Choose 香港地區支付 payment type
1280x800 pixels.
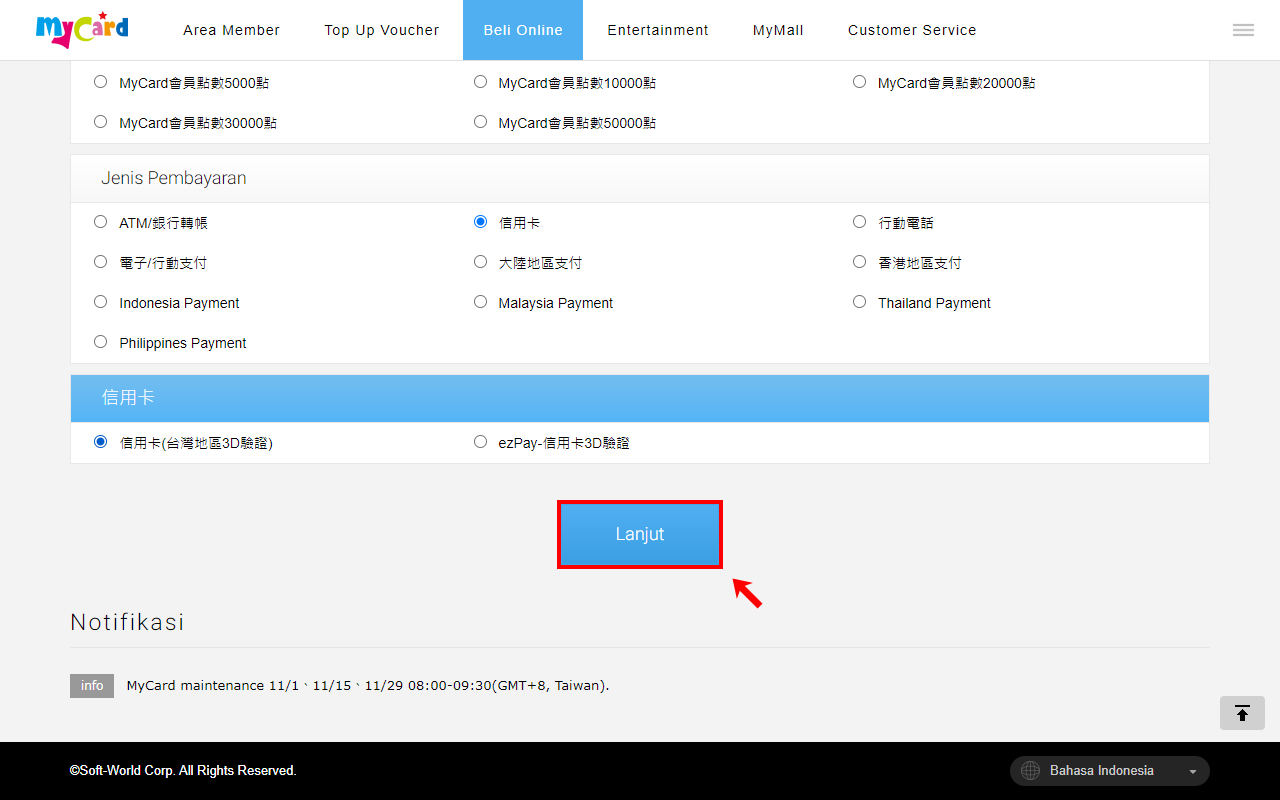859,262
